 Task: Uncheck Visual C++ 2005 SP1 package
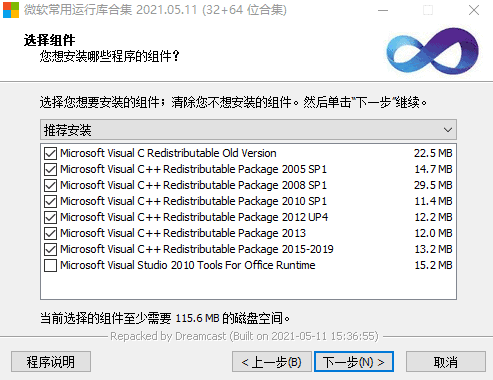[50, 170]
